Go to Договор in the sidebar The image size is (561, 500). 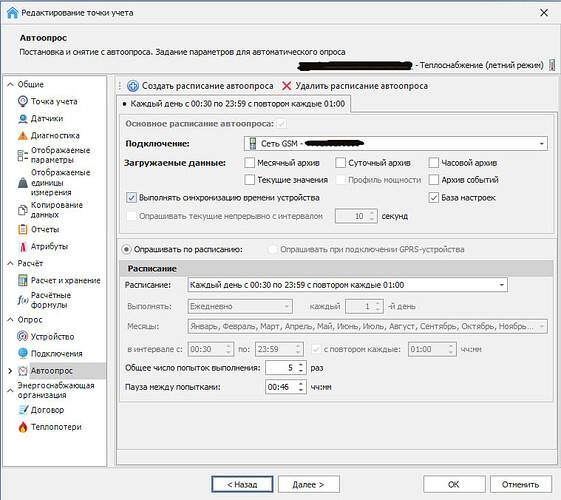tap(47, 410)
